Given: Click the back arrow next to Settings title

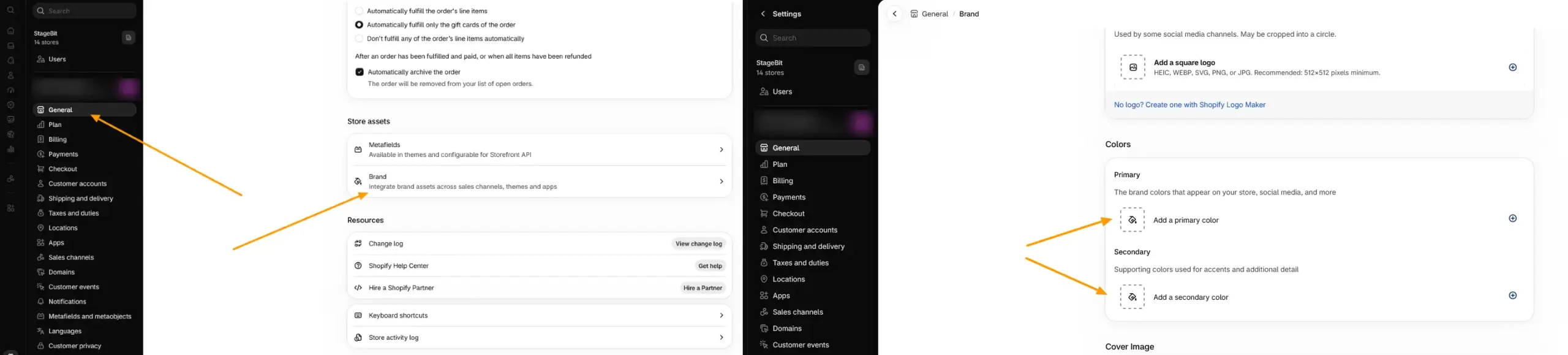Looking at the screenshot, I should click(763, 13).
